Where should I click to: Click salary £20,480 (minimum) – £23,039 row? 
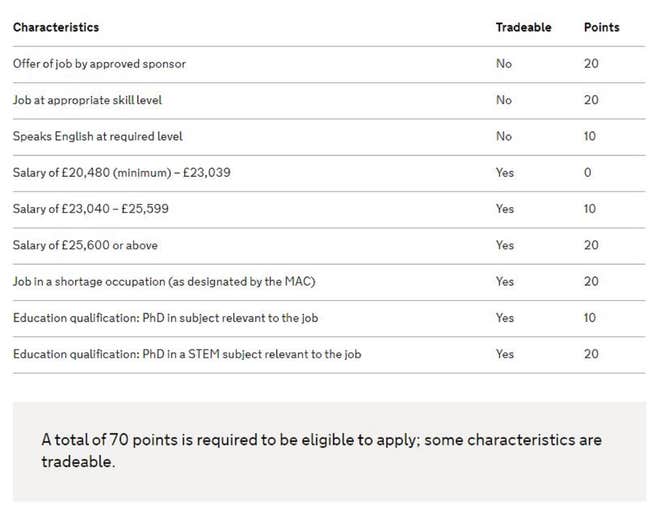tap(329, 173)
